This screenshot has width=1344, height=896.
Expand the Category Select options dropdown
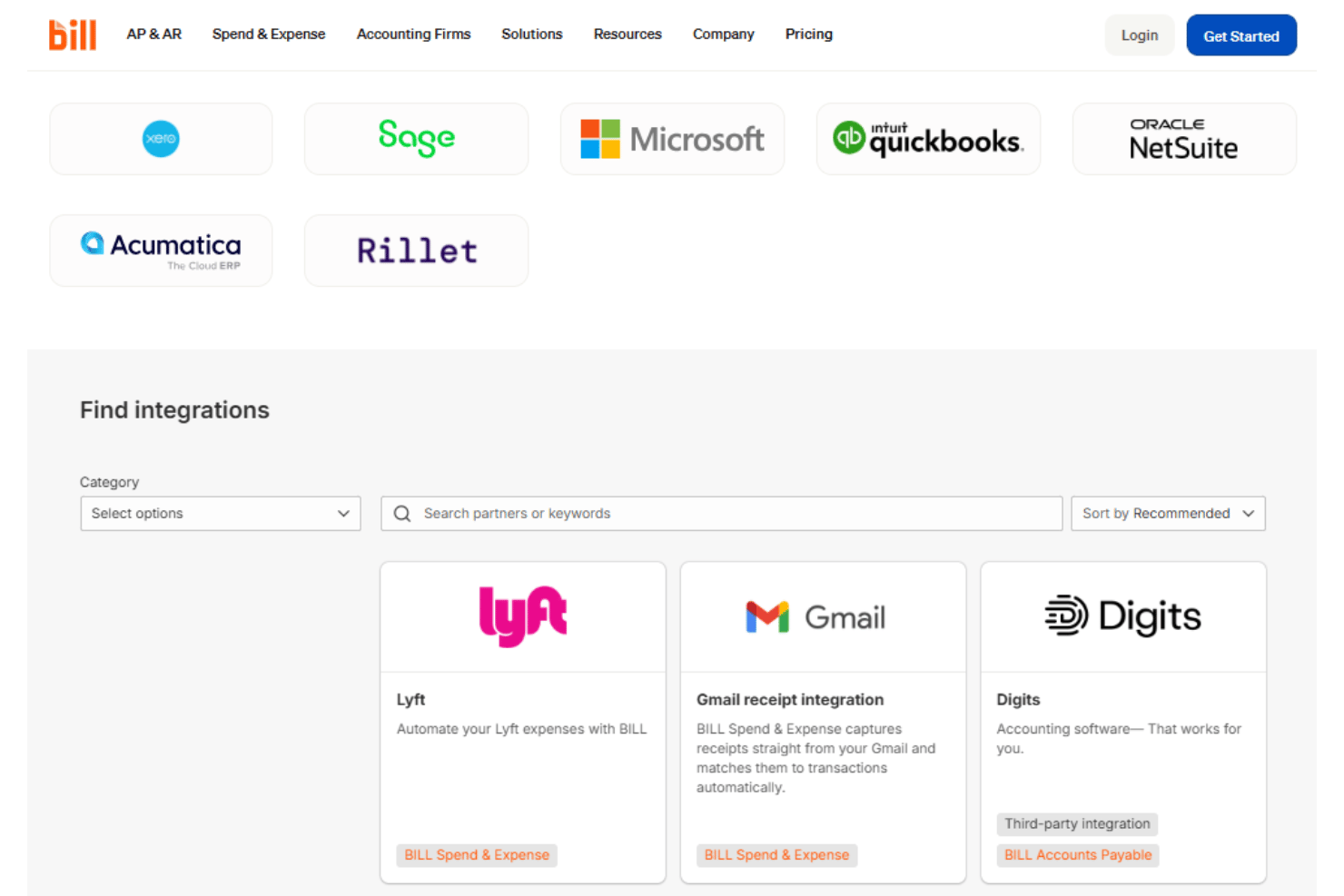pos(221,514)
